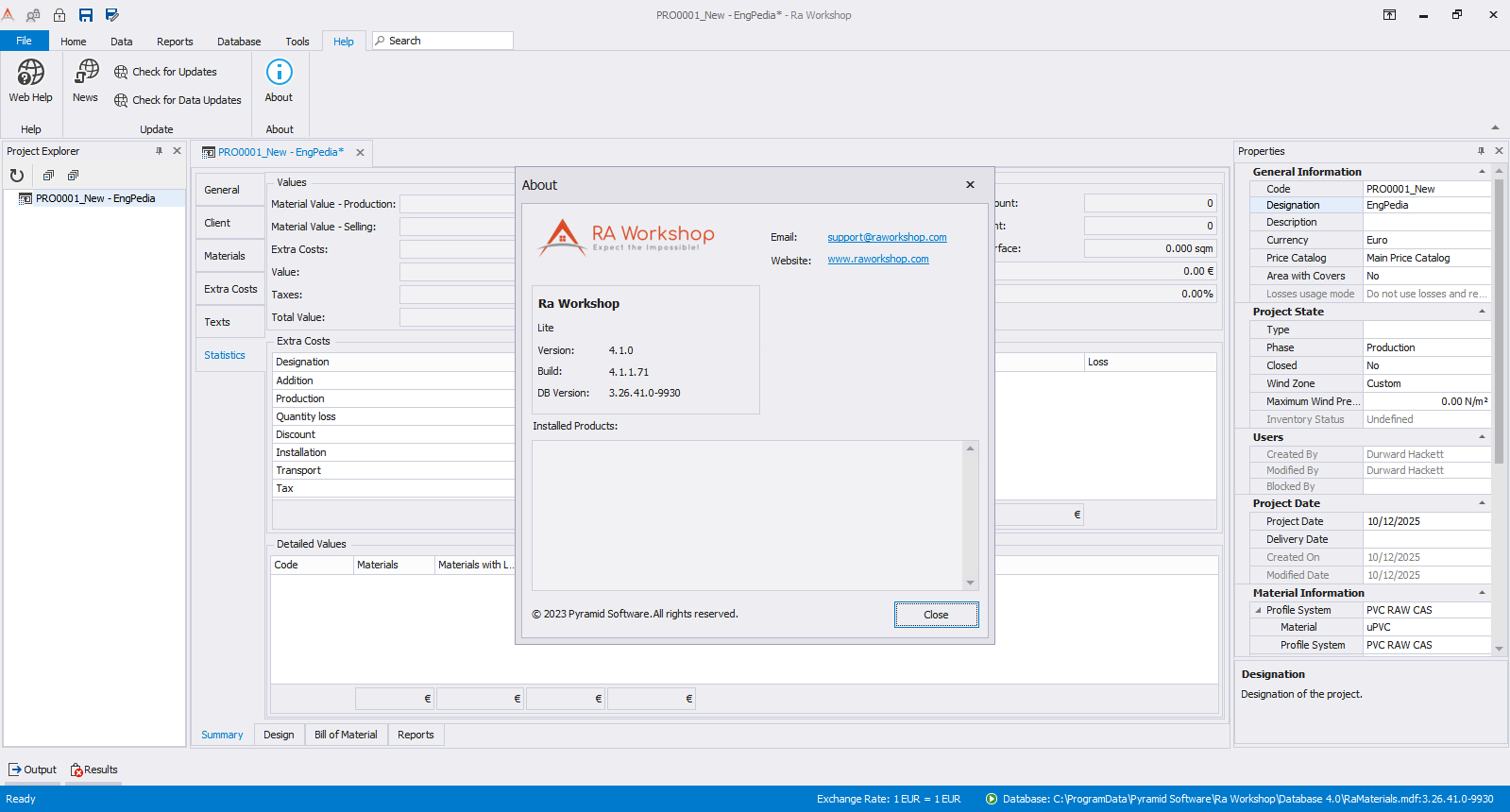Open the Bill of Material tab
This screenshot has height=812, width=1510.
(x=346, y=735)
